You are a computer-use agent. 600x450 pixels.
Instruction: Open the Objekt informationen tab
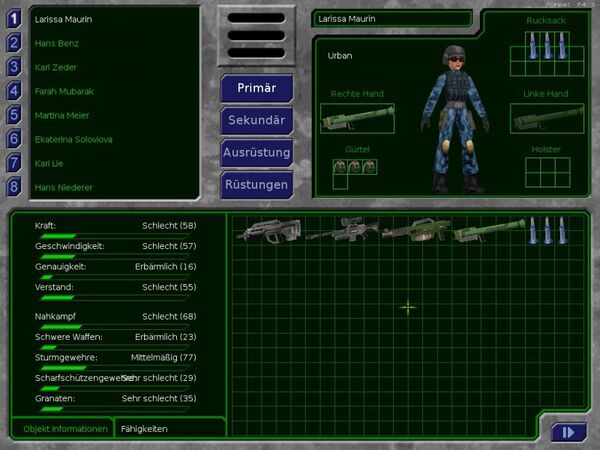point(65,428)
